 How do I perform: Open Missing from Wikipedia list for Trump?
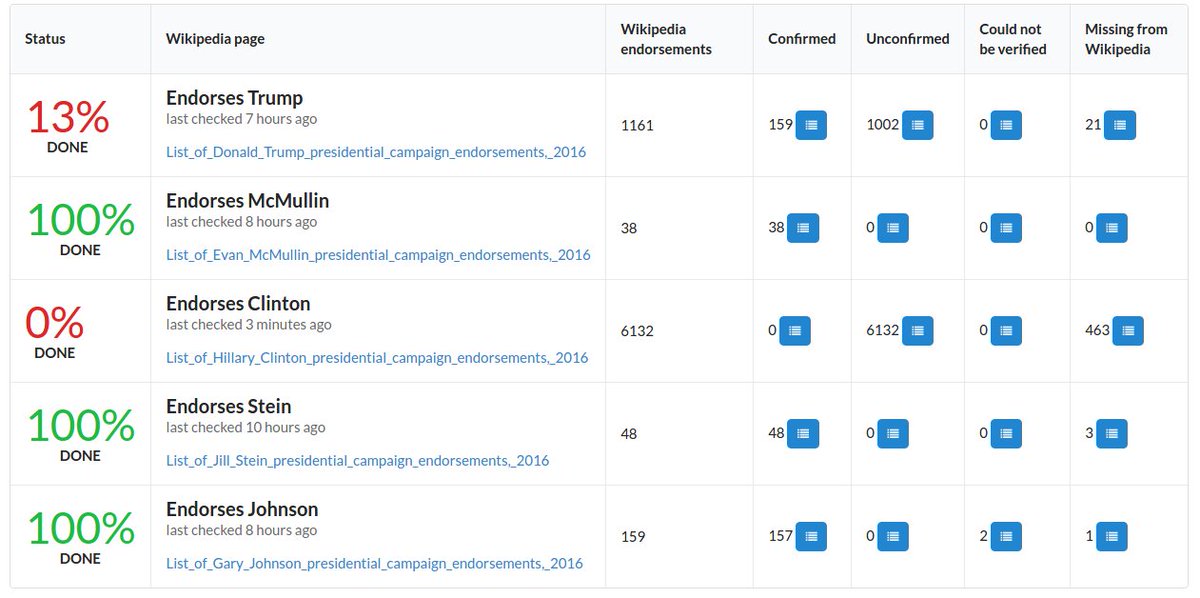(1120, 125)
